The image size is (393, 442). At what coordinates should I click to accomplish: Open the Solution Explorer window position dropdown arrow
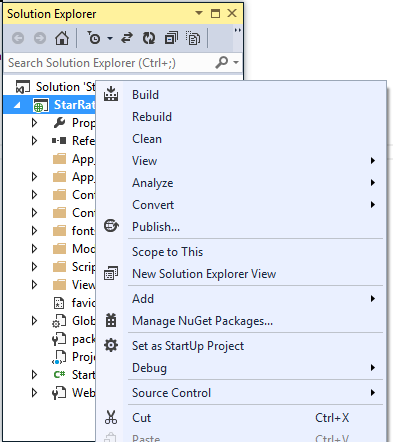click(199, 13)
